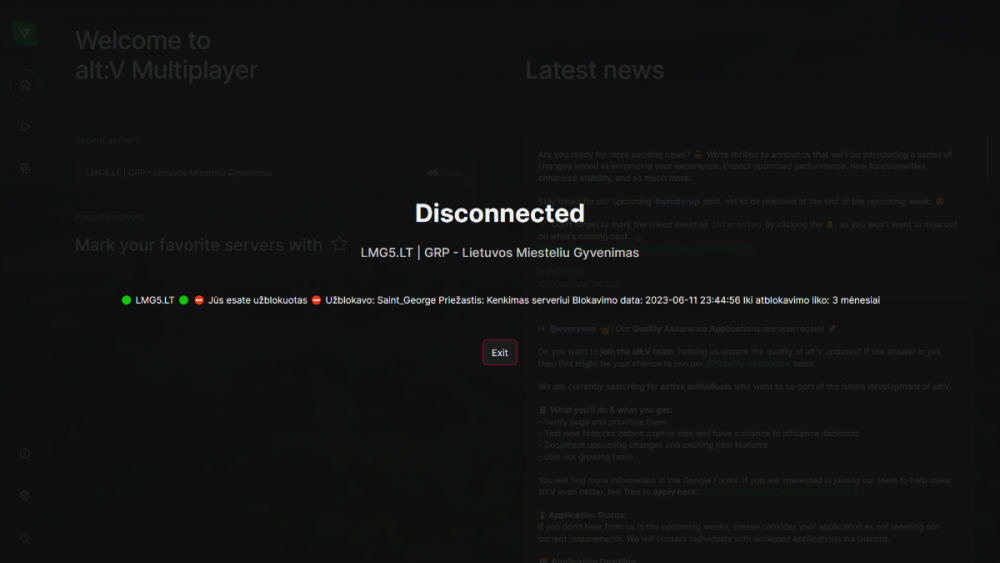Open the Info icon in sidebar
The width and height of the screenshot is (1000, 563).
25,453
